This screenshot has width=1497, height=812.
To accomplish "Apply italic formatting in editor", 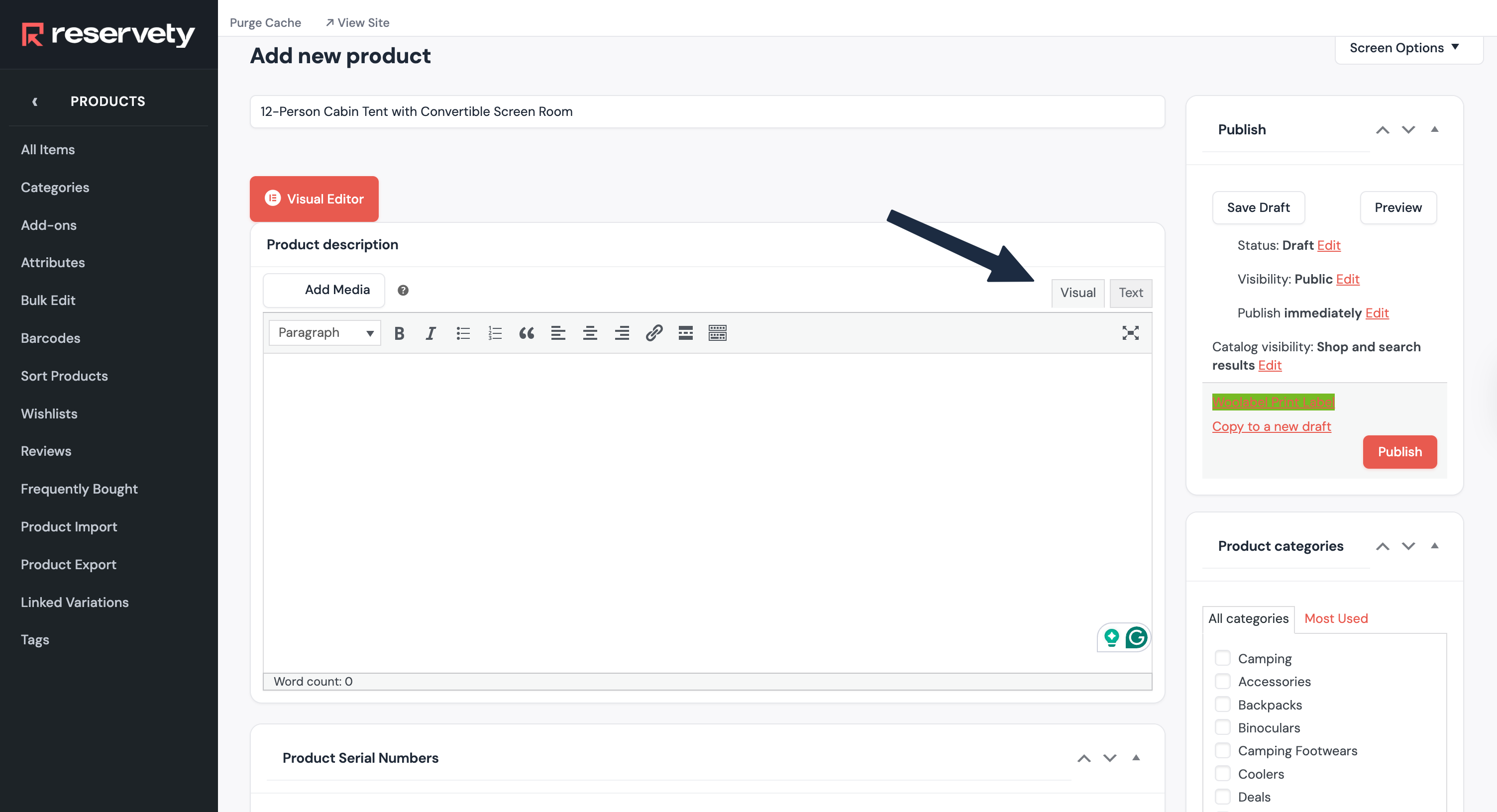I will [430, 333].
